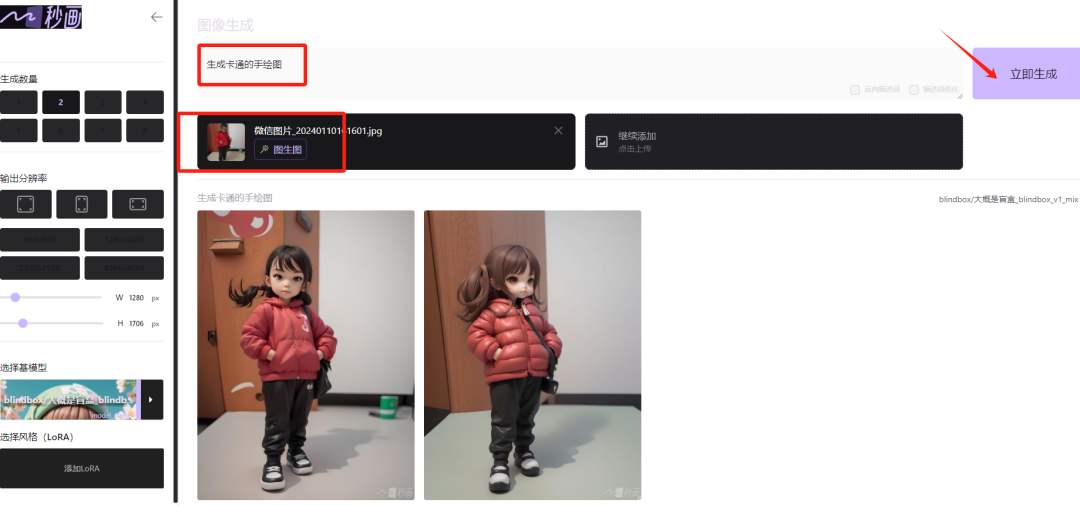The height and width of the screenshot is (506, 1080).
Task: Click the 生成数量 section label
Action: point(19,79)
